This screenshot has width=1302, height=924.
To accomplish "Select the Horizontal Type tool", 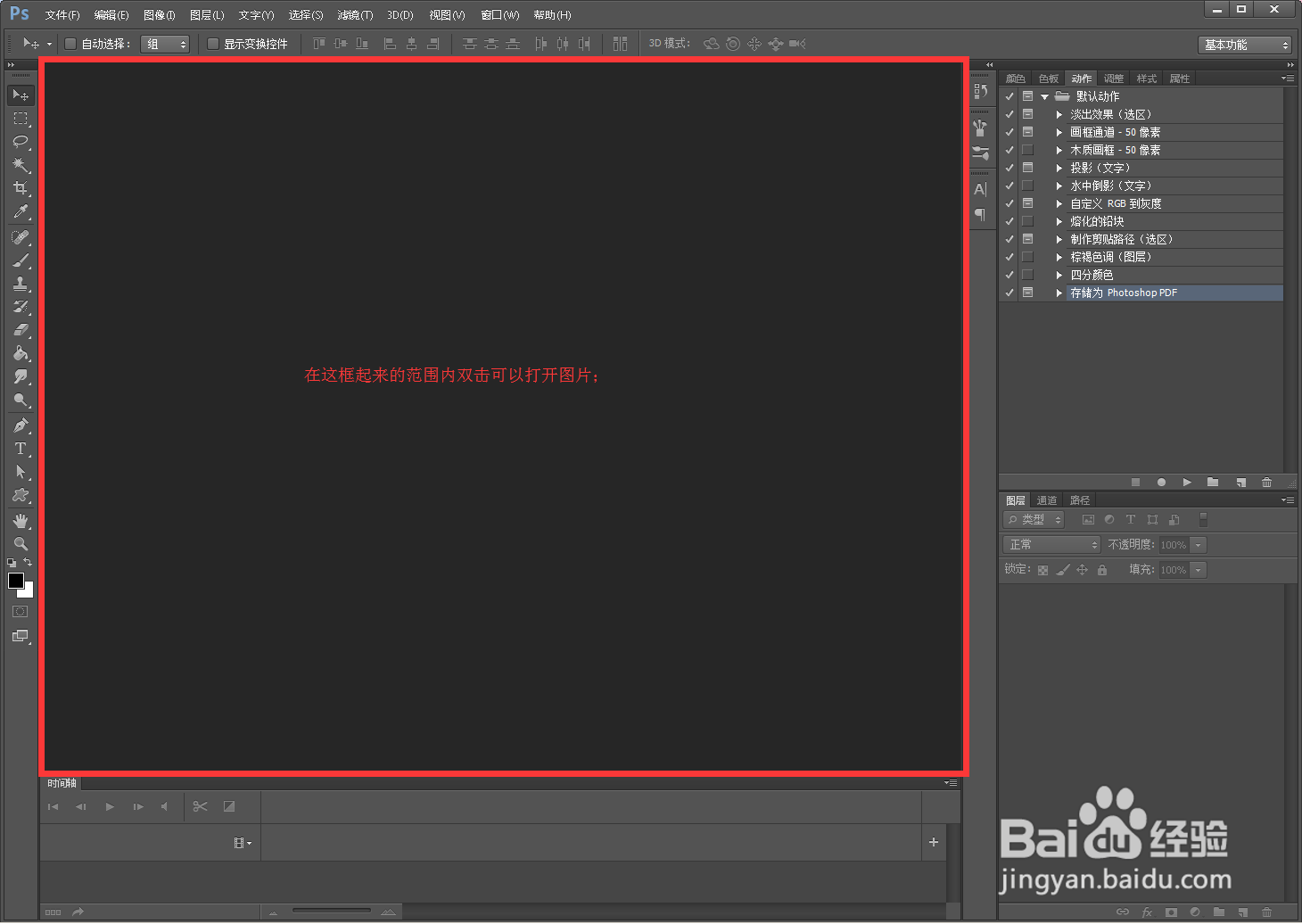I will [x=21, y=449].
